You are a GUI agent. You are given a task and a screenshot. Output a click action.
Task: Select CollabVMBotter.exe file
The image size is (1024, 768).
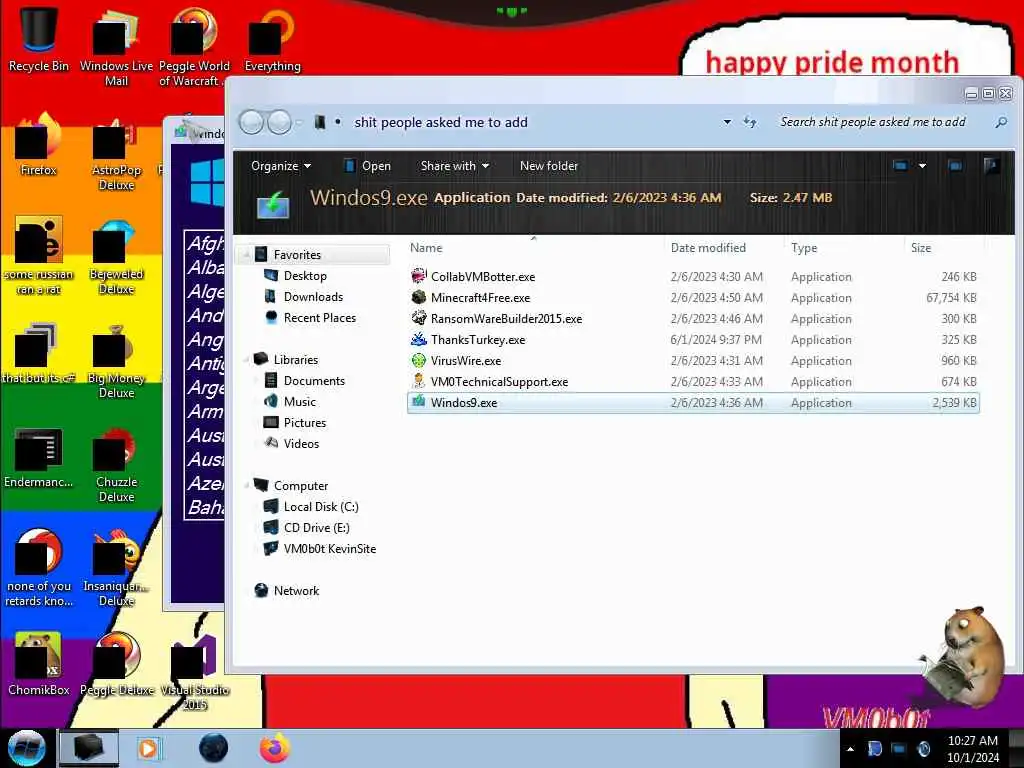(x=693, y=277)
